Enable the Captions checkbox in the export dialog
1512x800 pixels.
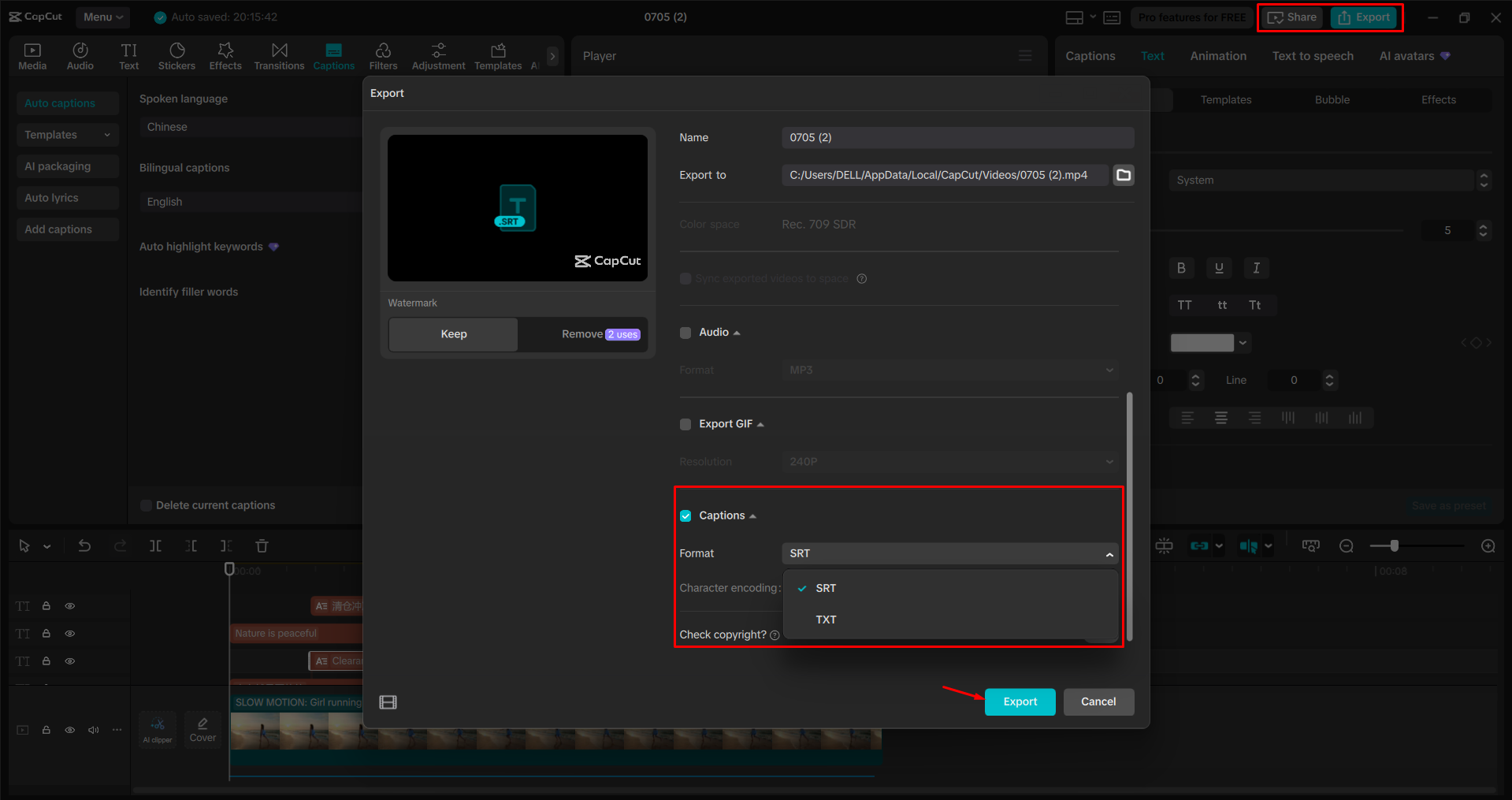(685, 515)
